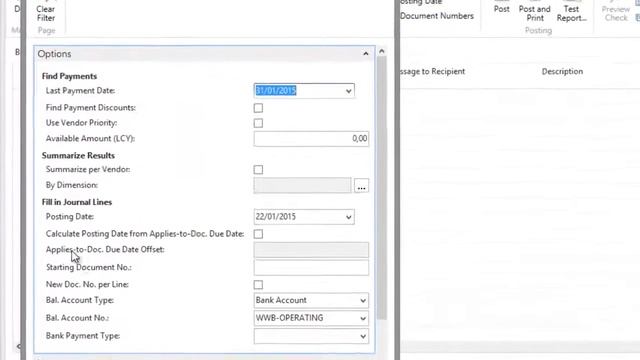Open the Posting Date dropdown arrow
The width and height of the screenshot is (640, 360).
point(348,217)
